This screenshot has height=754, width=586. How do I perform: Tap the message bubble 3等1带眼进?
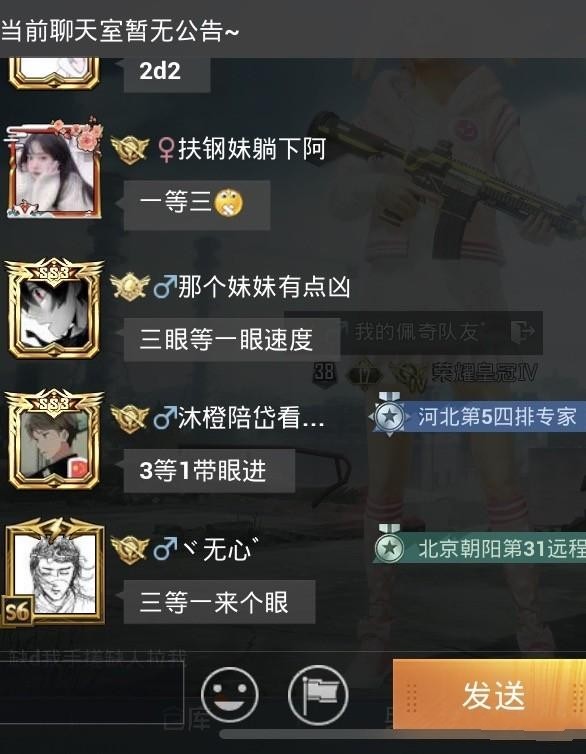[209, 470]
